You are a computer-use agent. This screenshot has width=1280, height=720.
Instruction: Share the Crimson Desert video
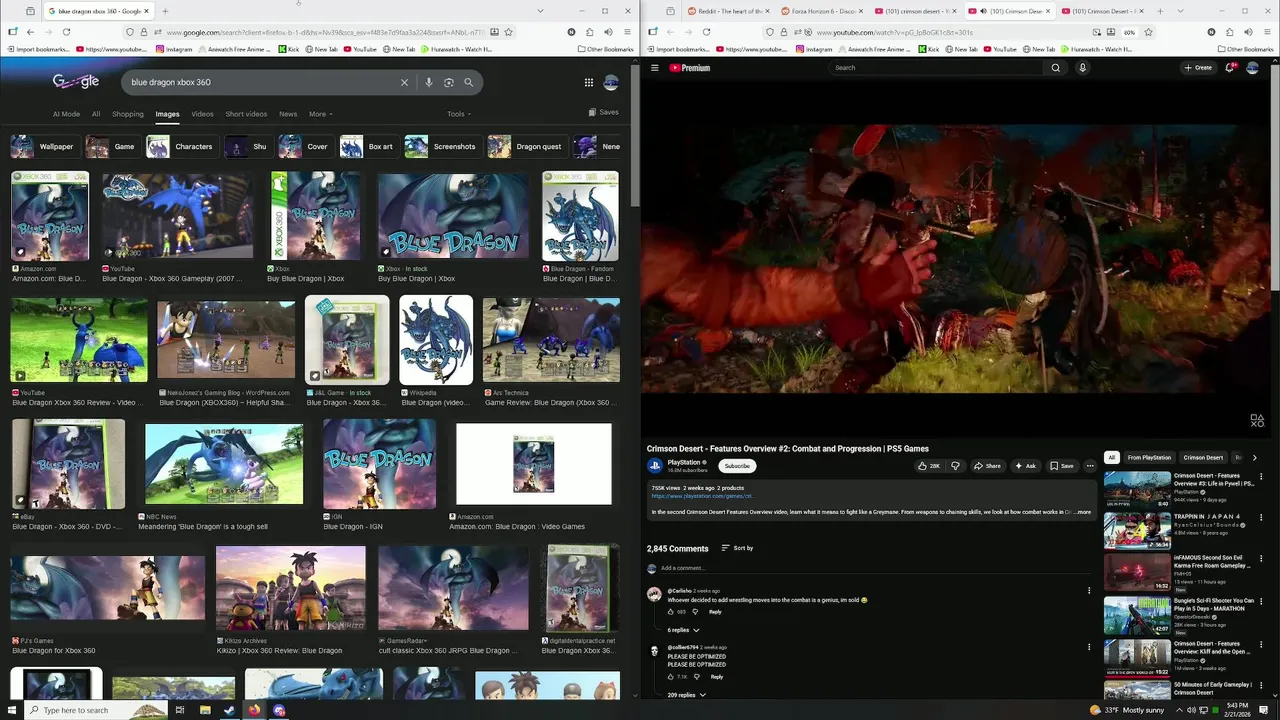pyautogui.click(x=987, y=466)
